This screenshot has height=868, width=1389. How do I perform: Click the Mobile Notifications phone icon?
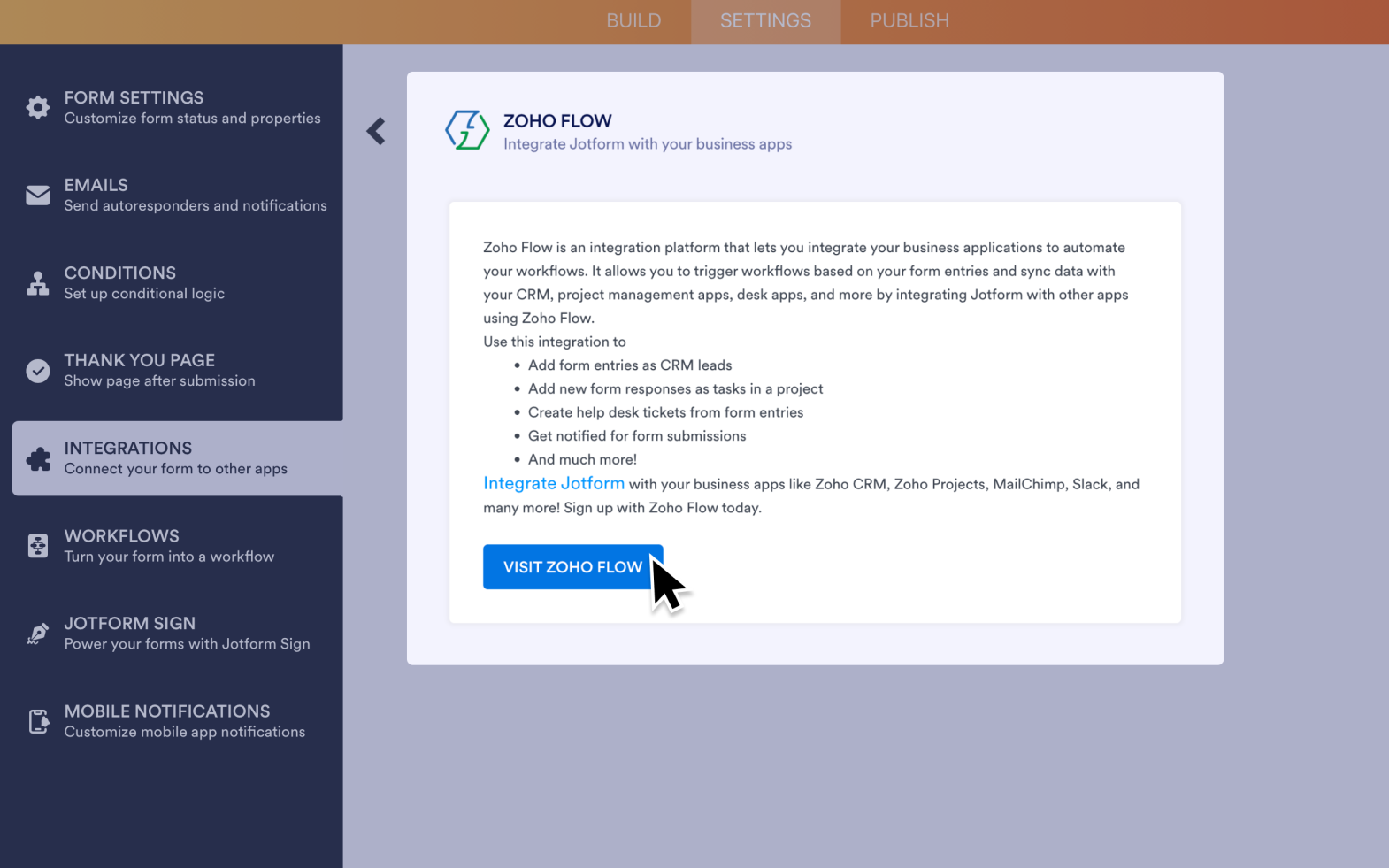38,721
